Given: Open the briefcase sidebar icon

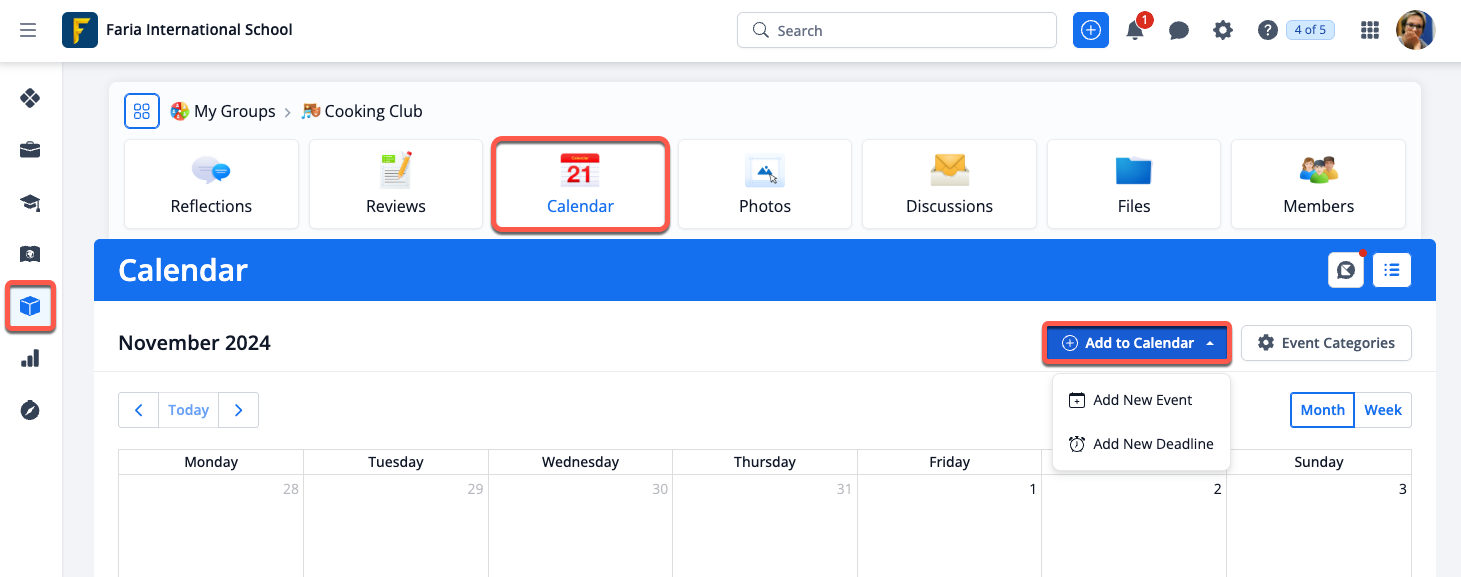Looking at the screenshot, I should click(30, 151).
